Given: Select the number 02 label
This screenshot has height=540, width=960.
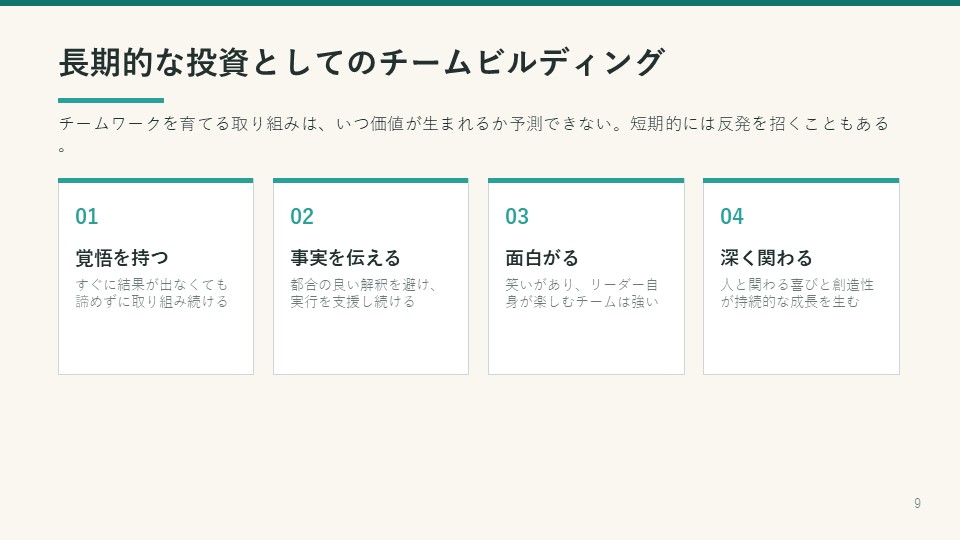Looking at the screenshot, I should click(x=302, y=216).
